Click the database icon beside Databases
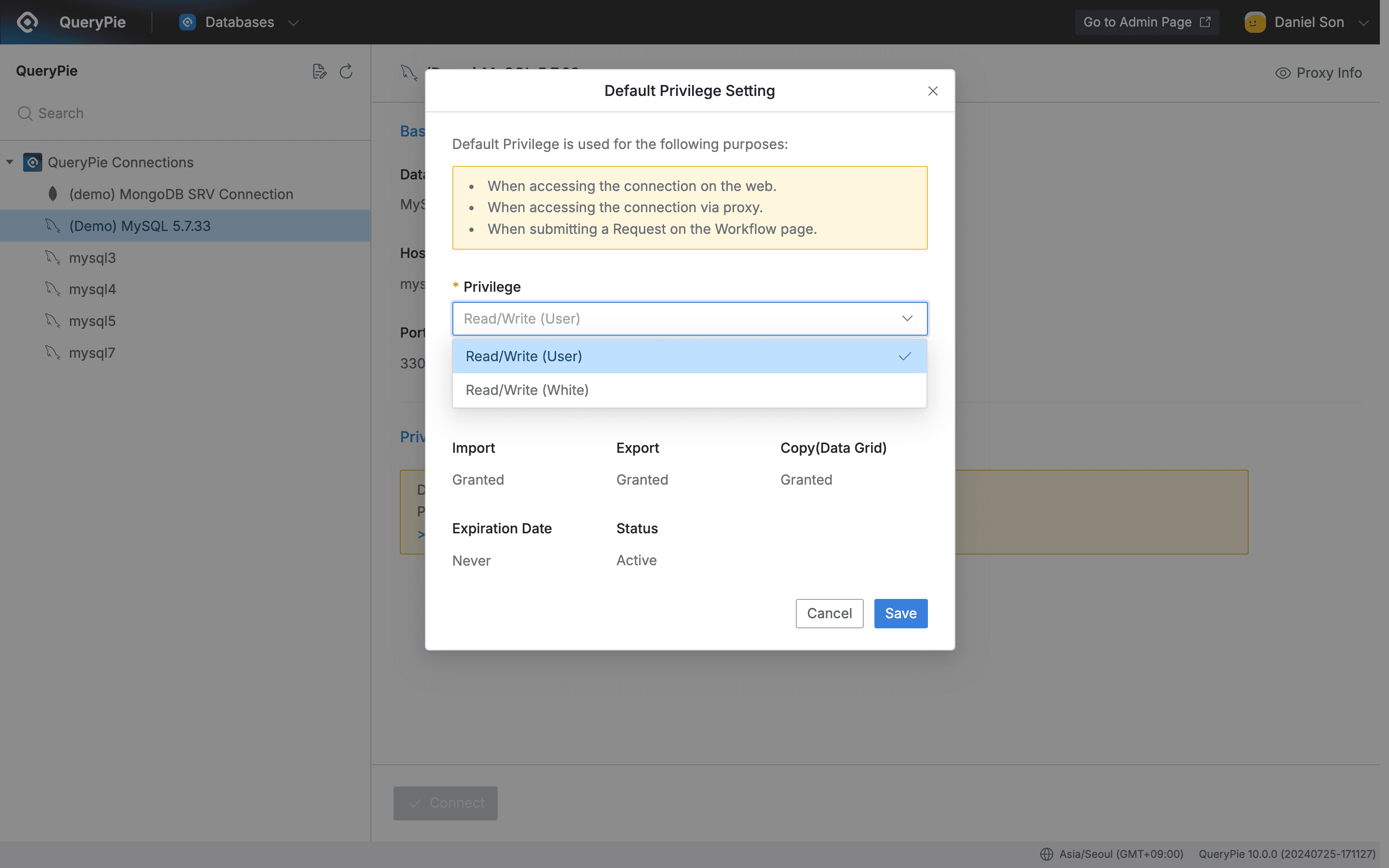This screenshot has height=868, width=1389. pos(188,22)
